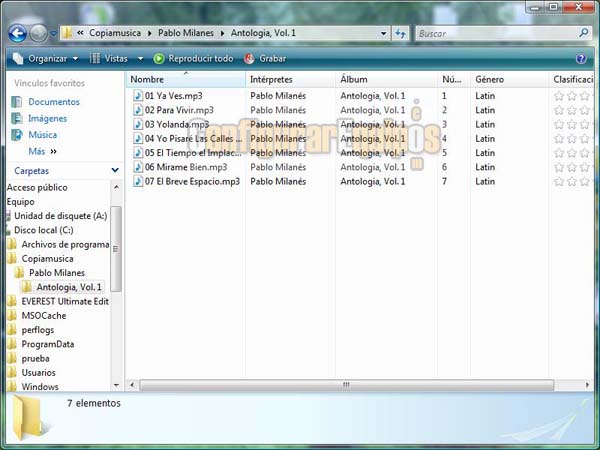Open the Documentos favorite link
Viewport: 600px width, 450px height.
coord(54,102)
